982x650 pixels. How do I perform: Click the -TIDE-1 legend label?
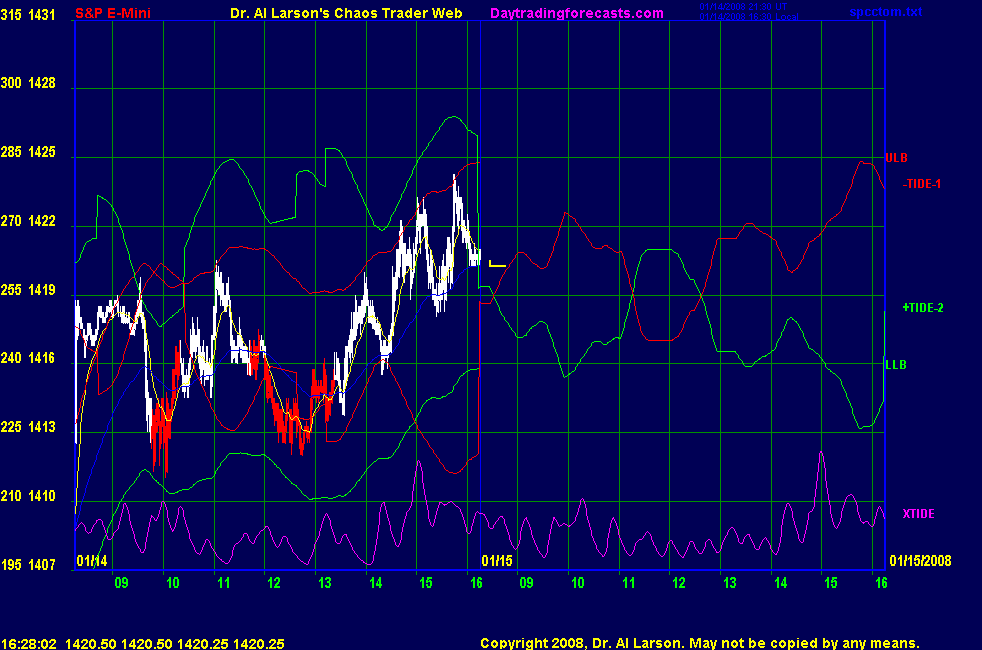click(x=922, y=184)
